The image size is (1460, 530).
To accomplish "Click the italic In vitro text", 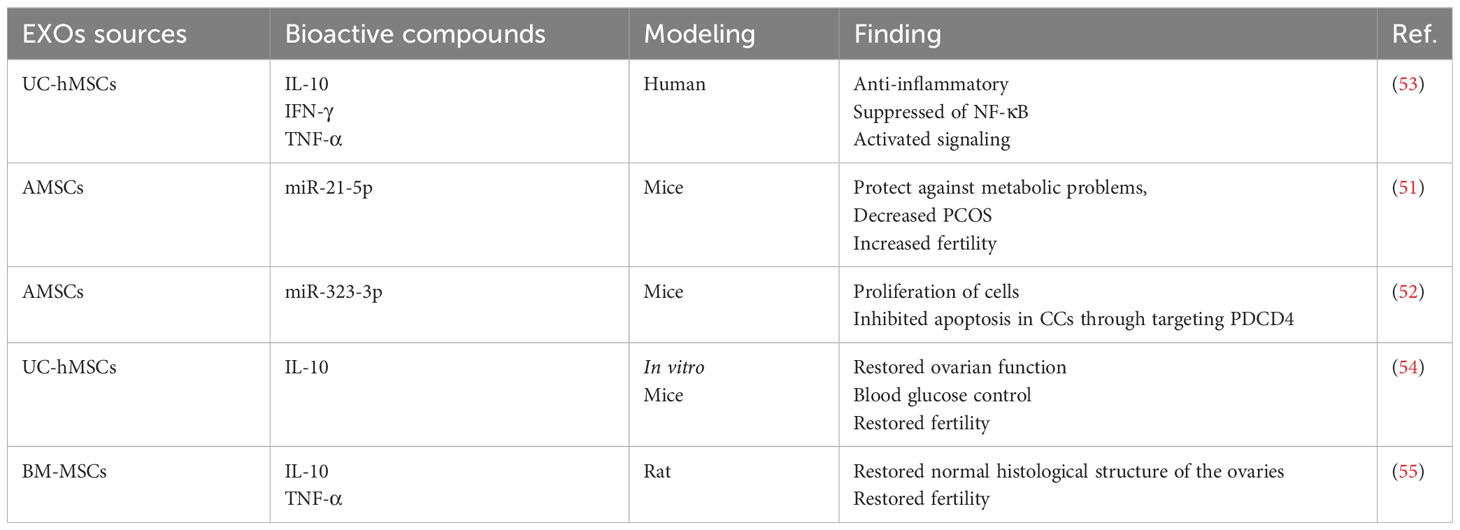I will [x=673, y=367].
